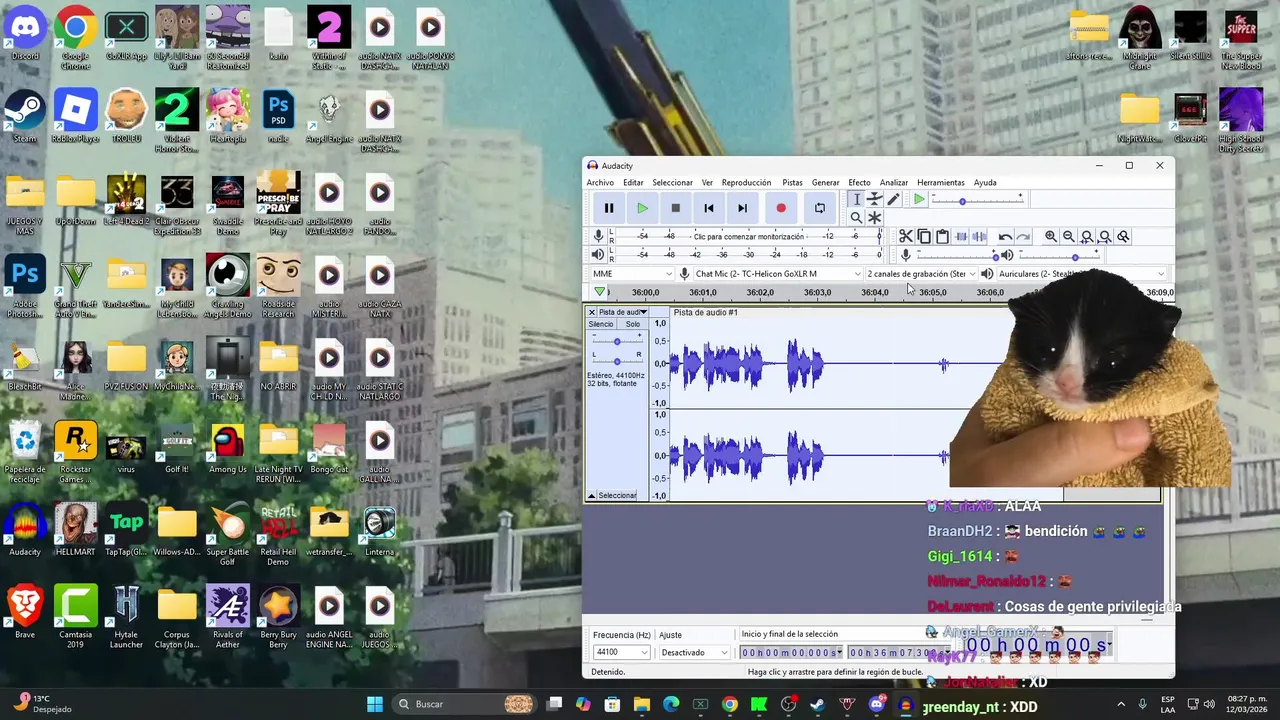Image resolution: width=1280 pixels, height=720 pixels.
Task: Select the Envelope tool
Action: point(874,199)
